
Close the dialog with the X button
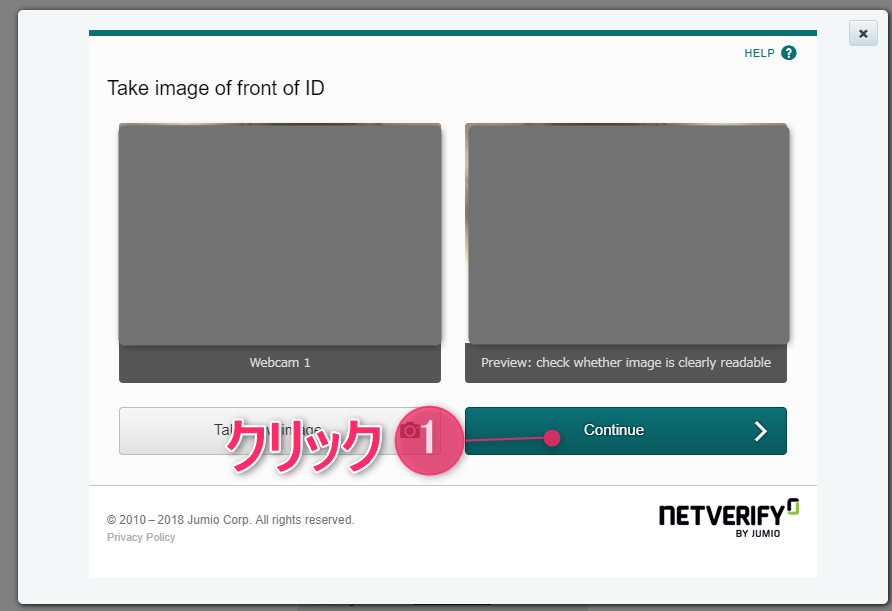point(863,33)
